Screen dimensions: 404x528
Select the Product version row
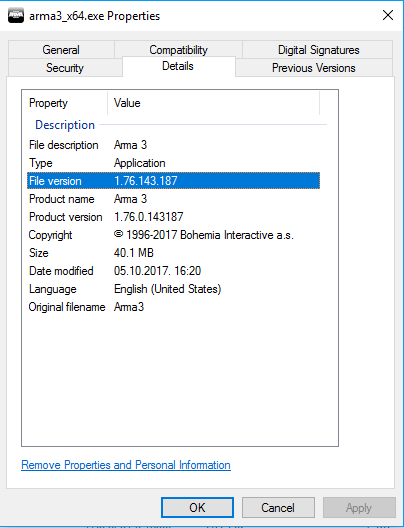(x=173, y=217)
